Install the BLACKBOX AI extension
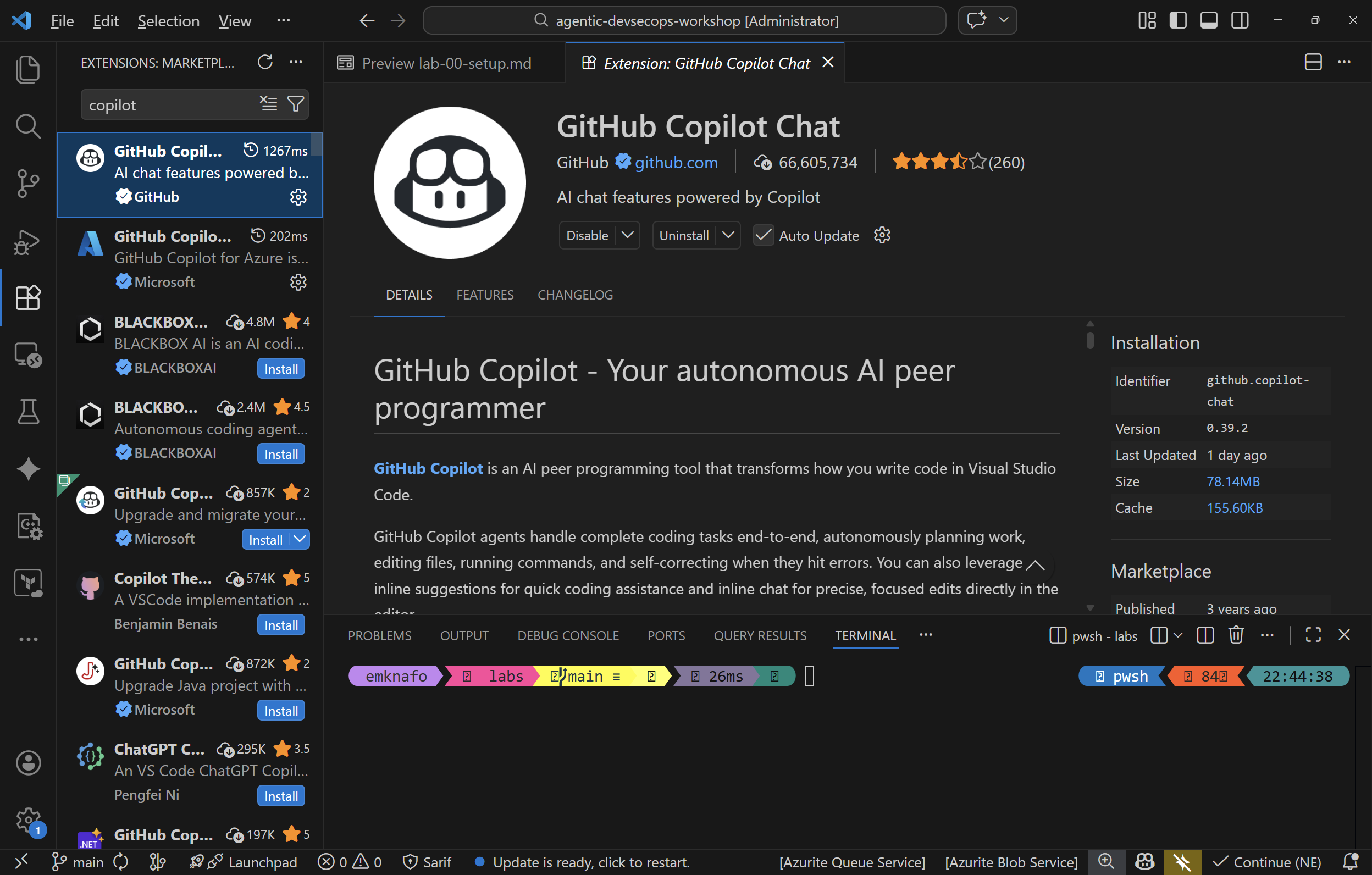 click(280, 368)
